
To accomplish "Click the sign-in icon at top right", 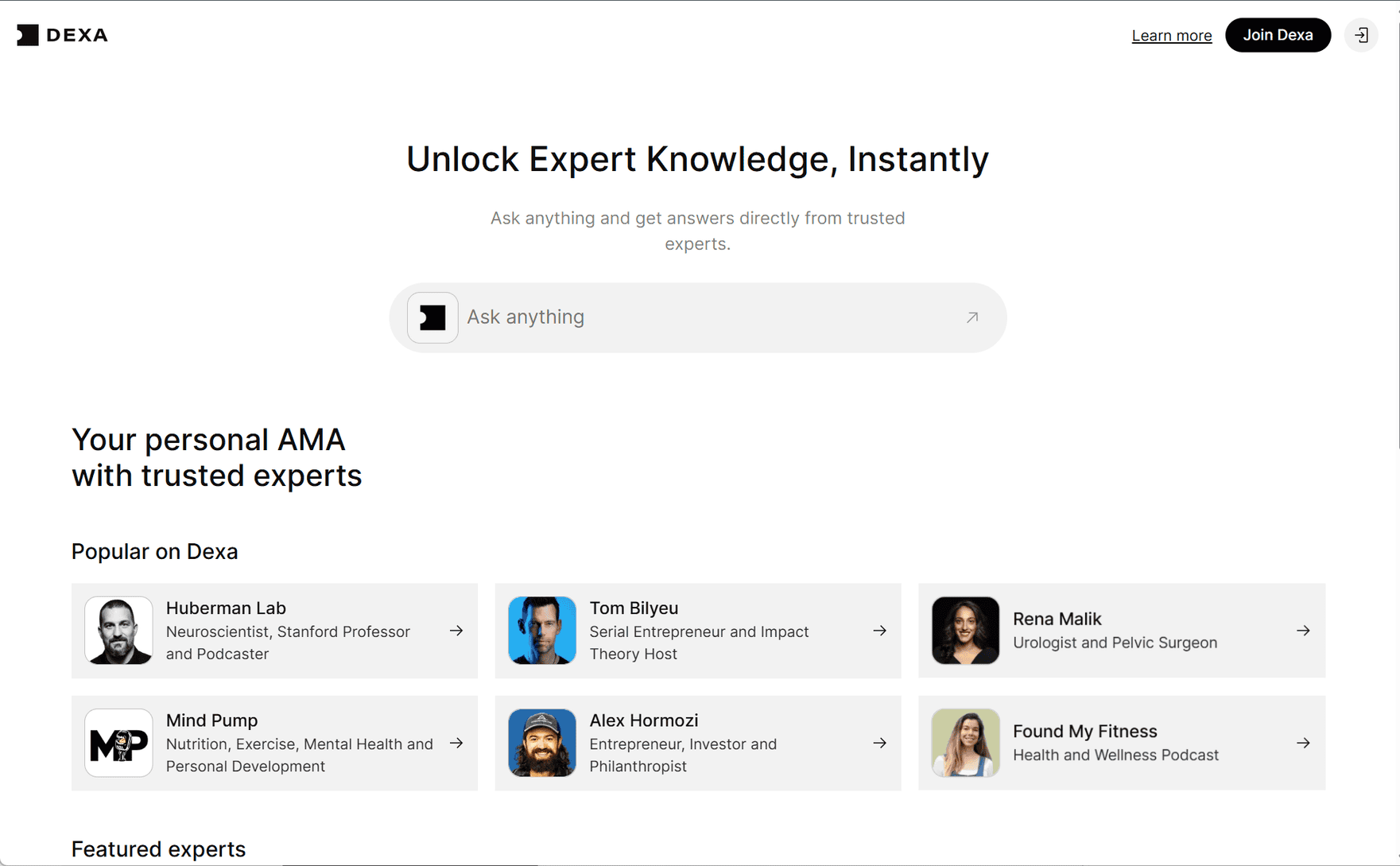I will 1361,35.
